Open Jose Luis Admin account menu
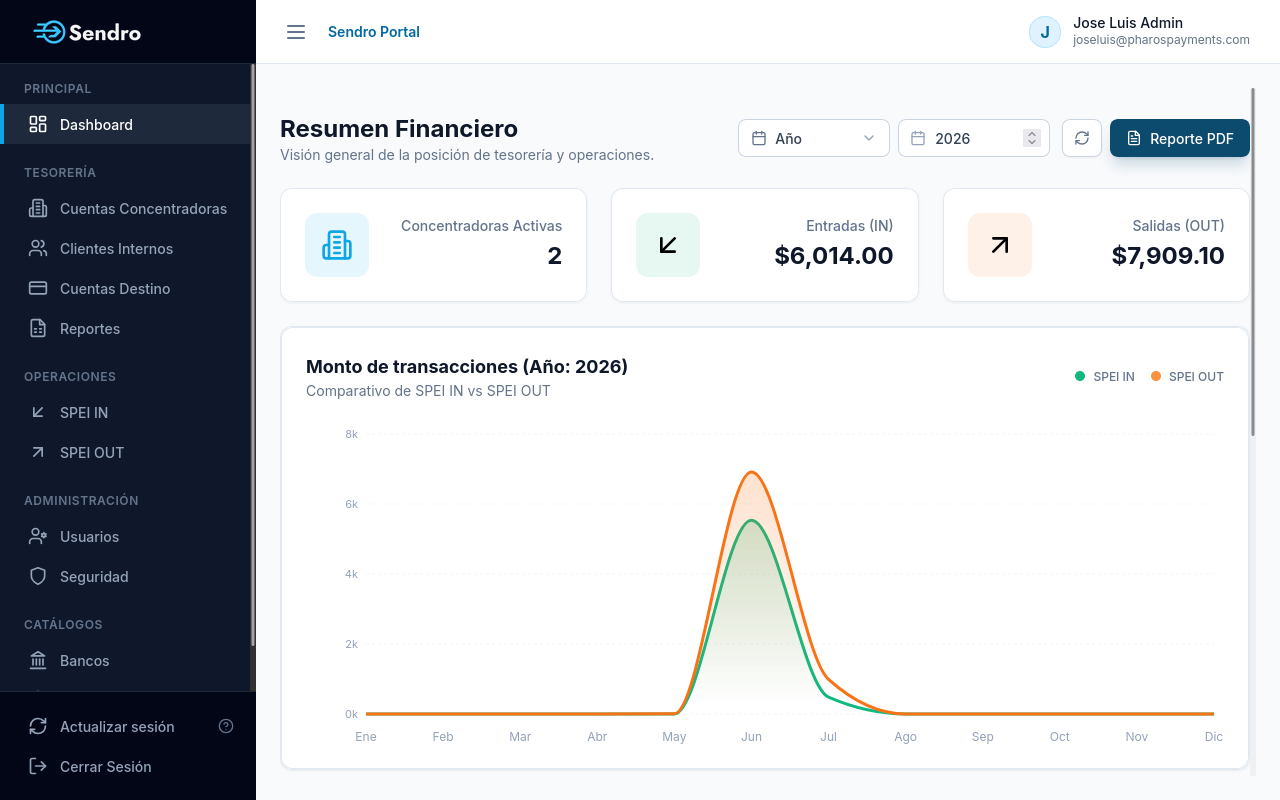Image resolution: width=1280 pixels, height=800 pixels. (x=1140, y=32)
